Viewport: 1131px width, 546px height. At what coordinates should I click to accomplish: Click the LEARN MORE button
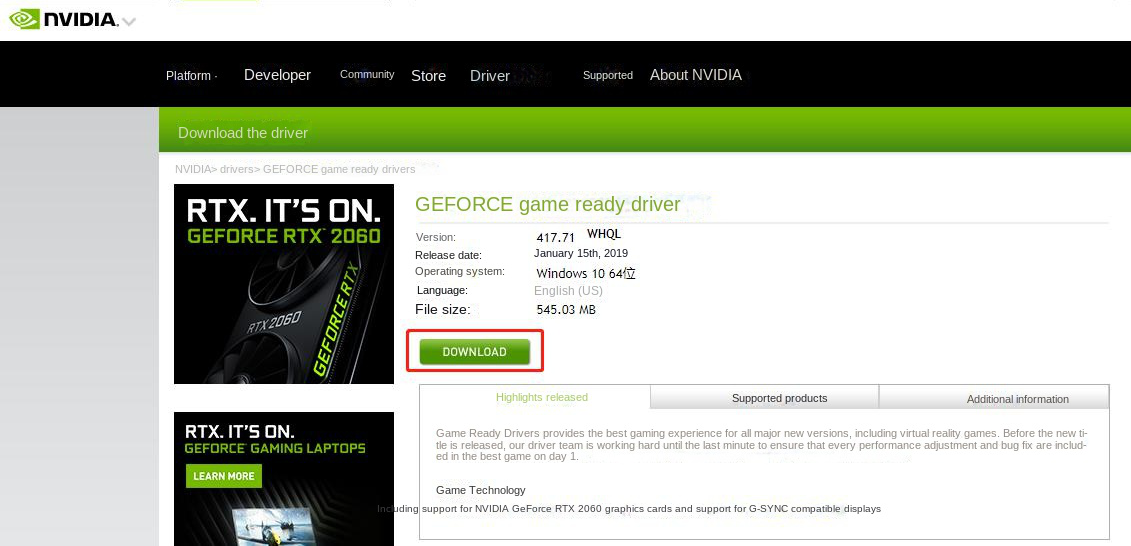coord(224,476)
